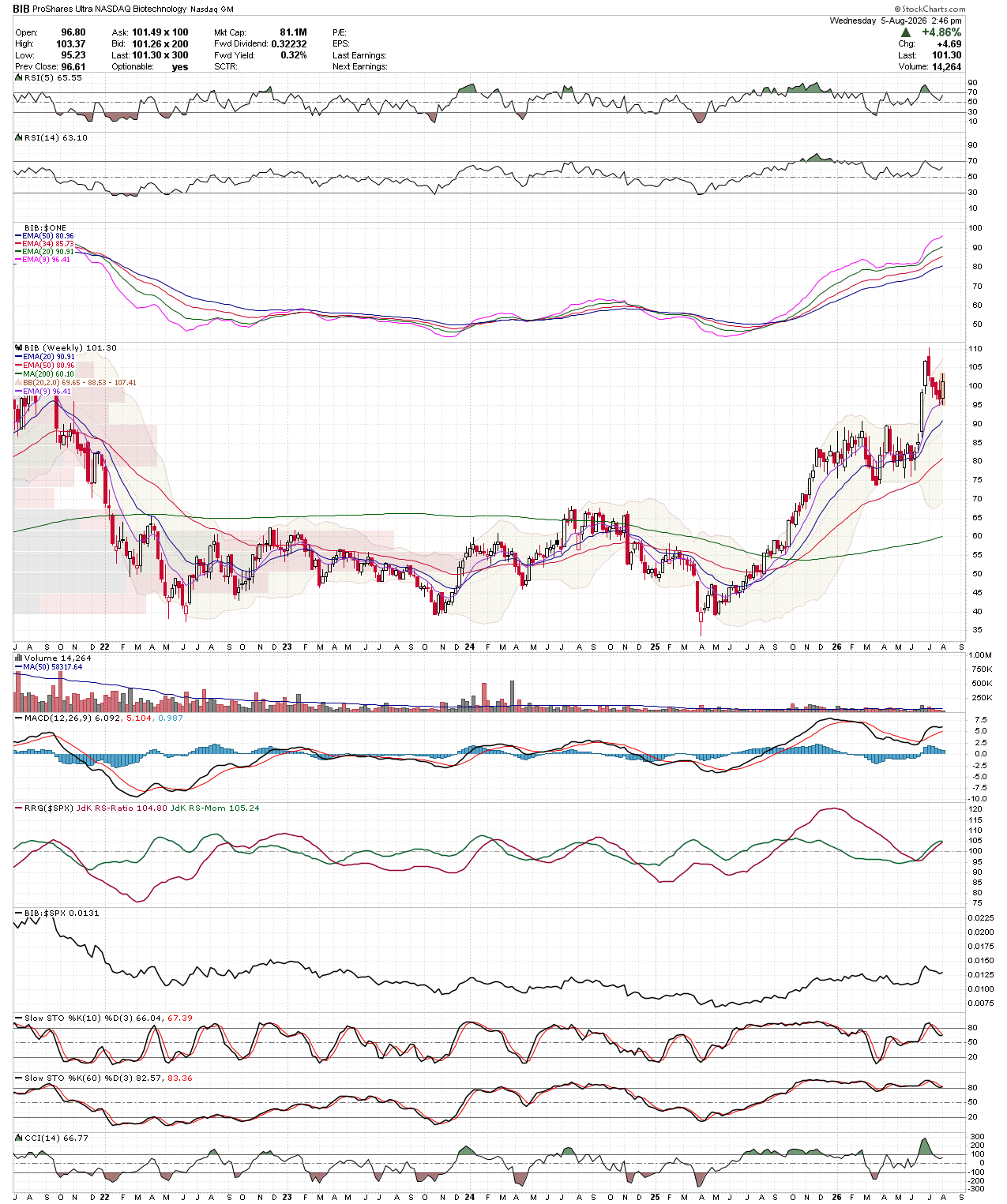Screen dimensions: 1007x1204
Task: Click the Low value 95.23
Action: click(73, 55)
